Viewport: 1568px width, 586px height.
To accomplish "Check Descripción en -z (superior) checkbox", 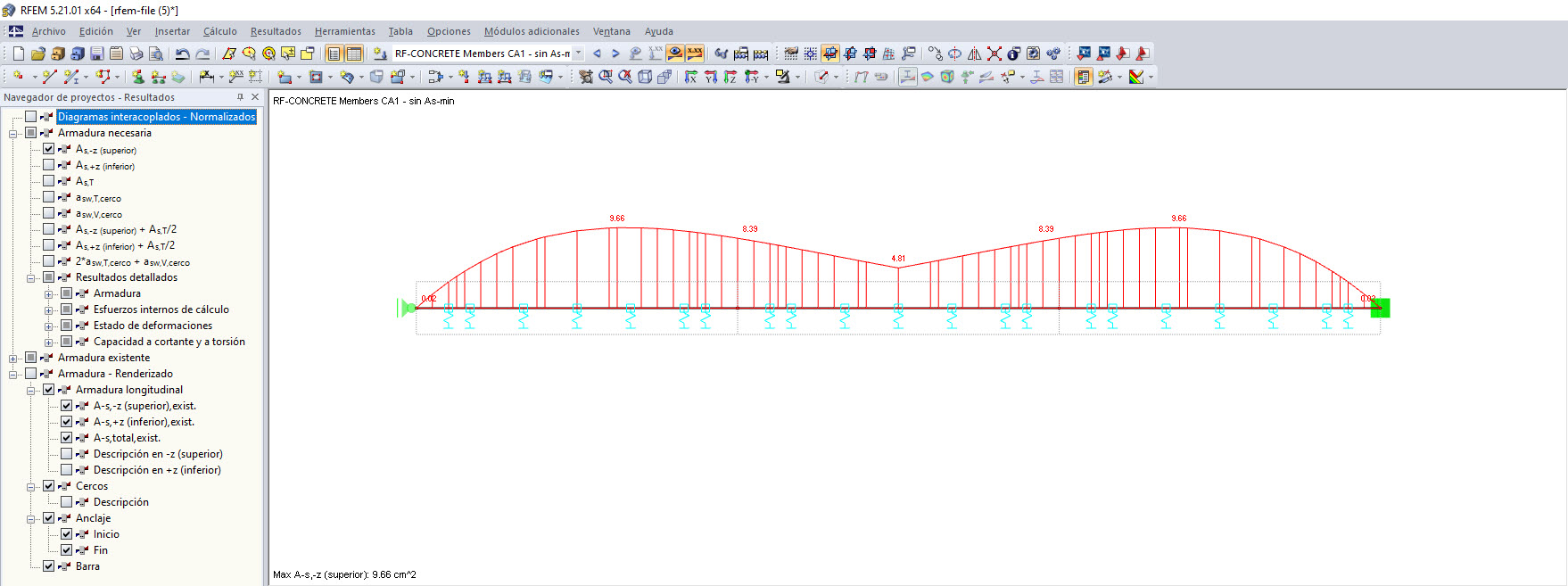I will click(x=67, y=454).
